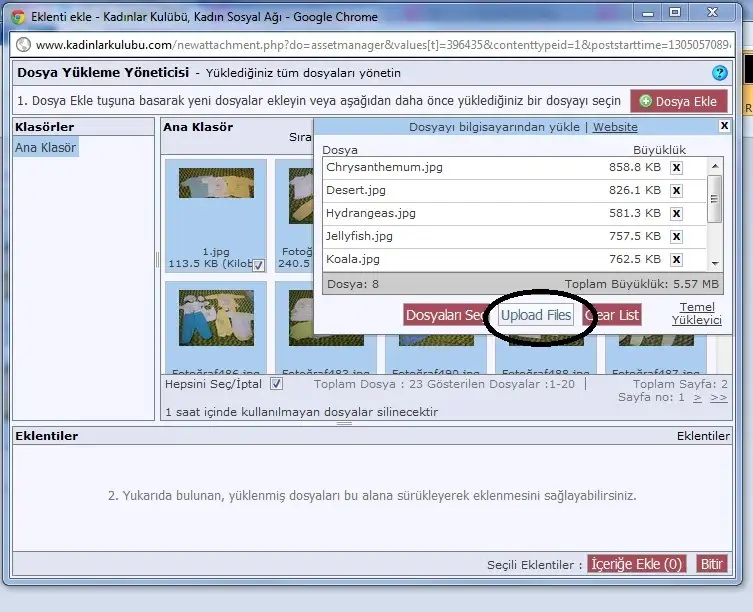Click the Dosya: 8 count label

(353, 284)
